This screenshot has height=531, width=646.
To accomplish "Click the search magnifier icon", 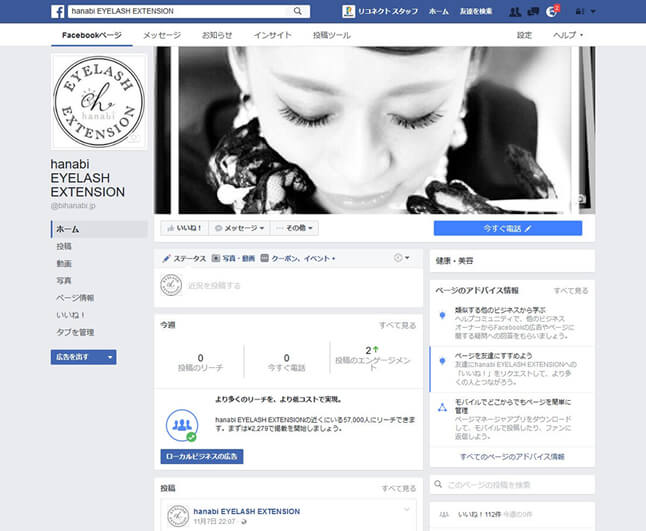I will (x=298, y=11).
